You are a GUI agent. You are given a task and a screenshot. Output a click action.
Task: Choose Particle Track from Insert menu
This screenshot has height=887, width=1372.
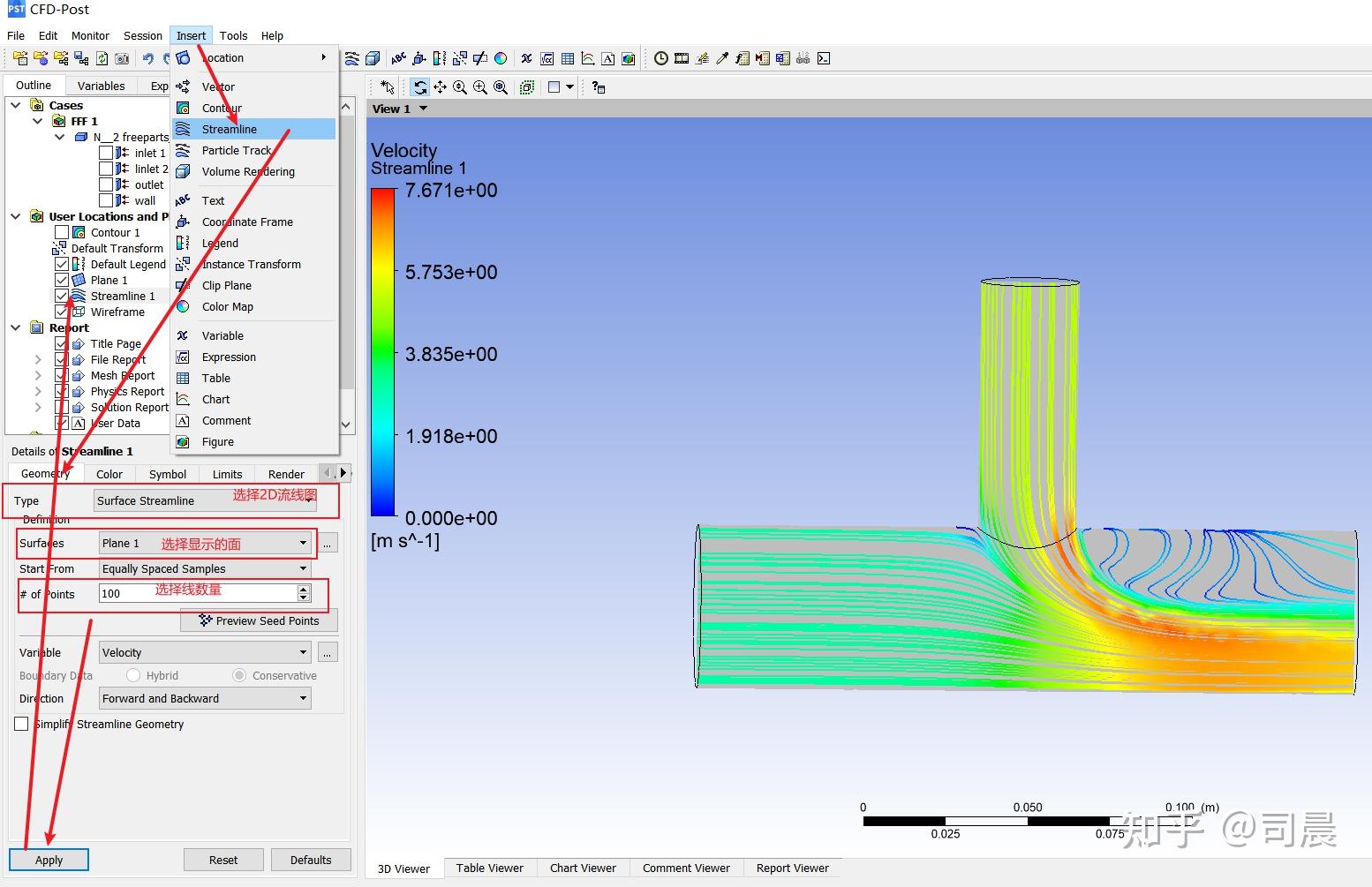(x=237, y=150)
